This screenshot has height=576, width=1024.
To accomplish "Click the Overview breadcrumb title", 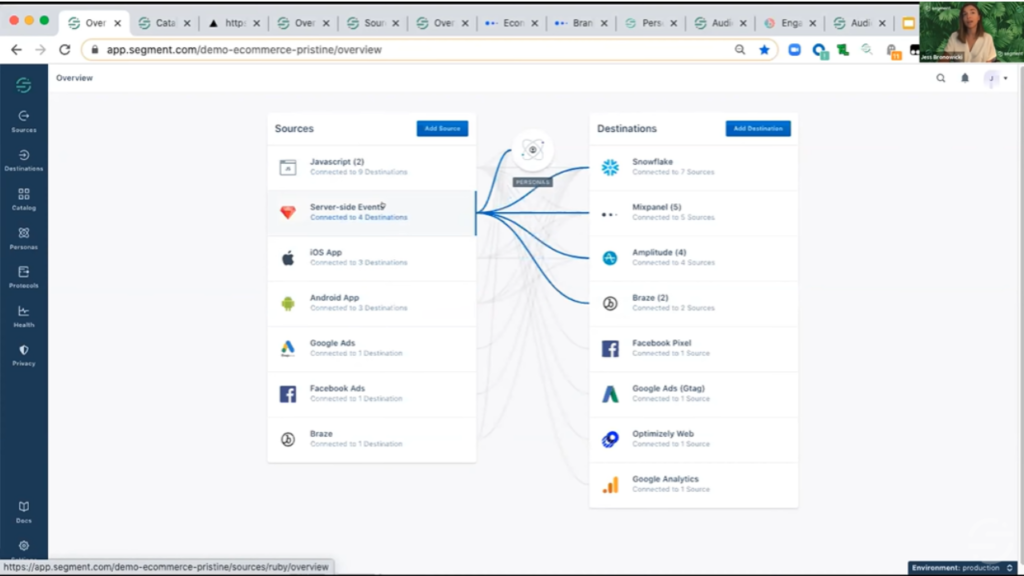I will [74, 78].
